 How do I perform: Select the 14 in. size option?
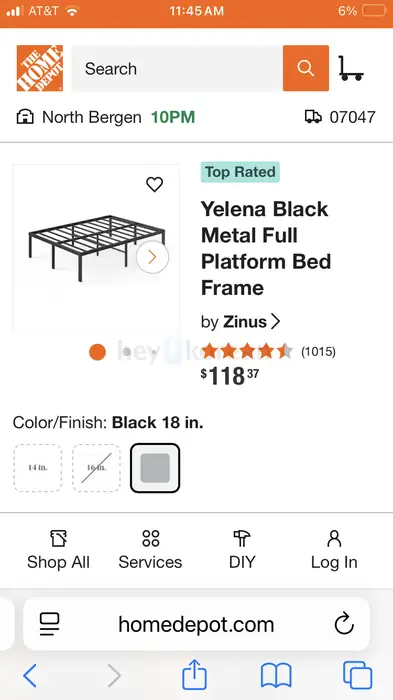pos(38,468)
